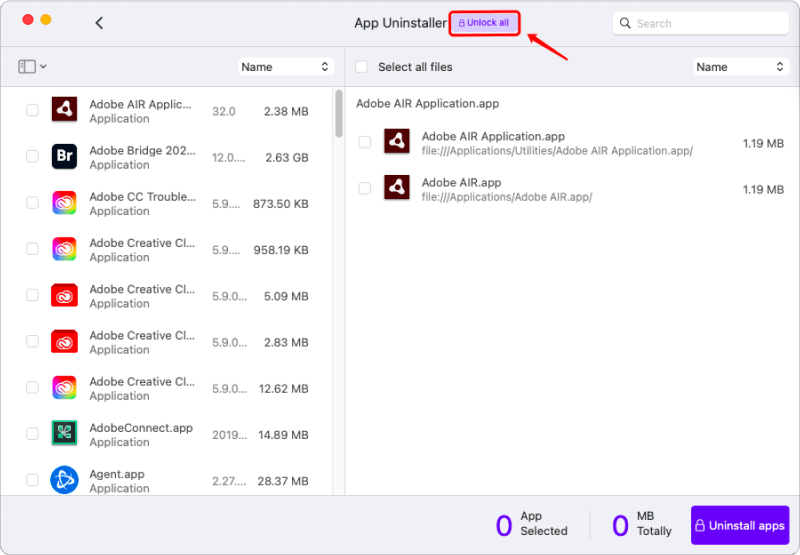800x555 pixels.
Task: Click the 2.63 GB size value
Action: coord(287,158)
